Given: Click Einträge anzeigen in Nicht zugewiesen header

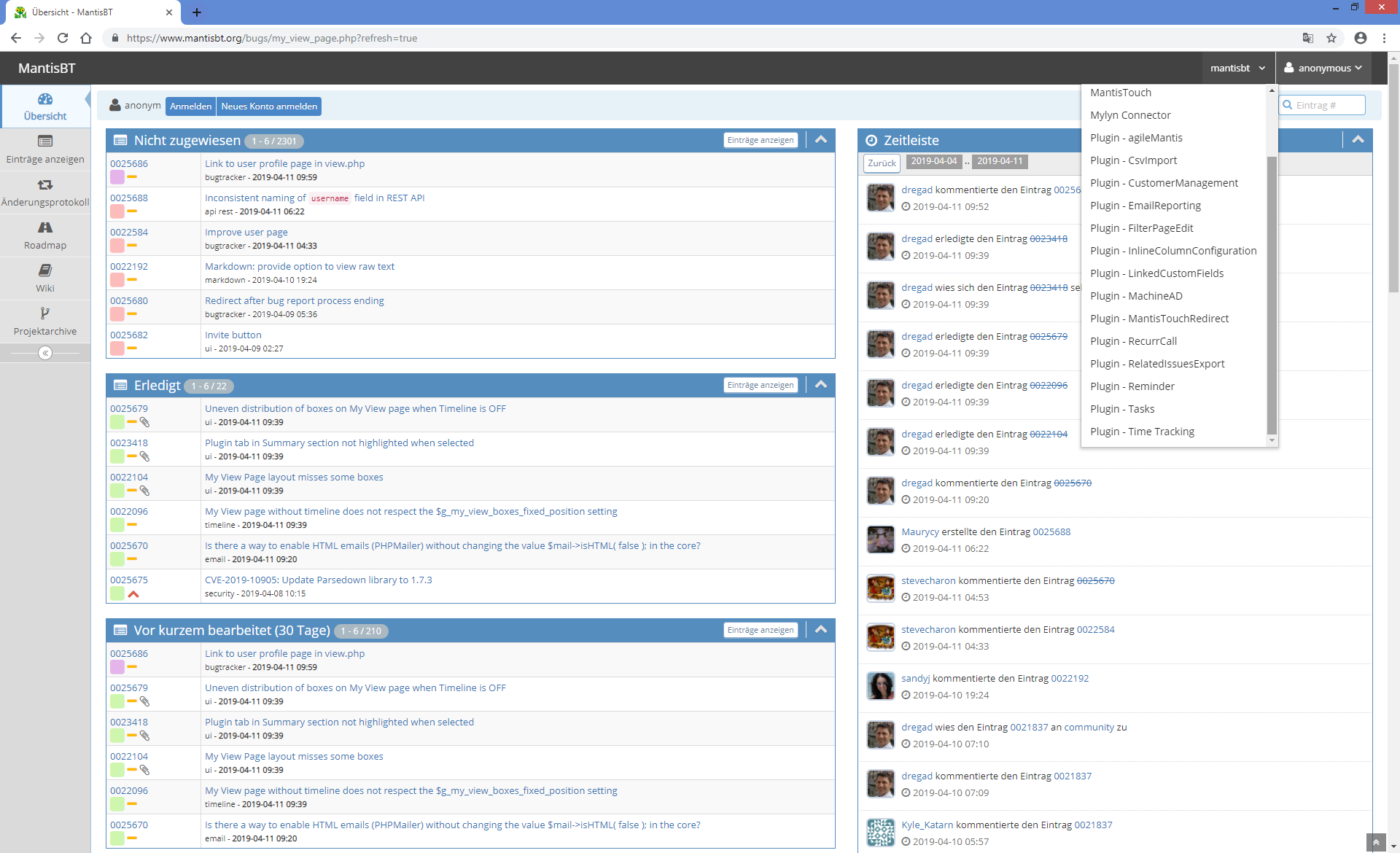Looking at the screenshot, I should [x=761, y=140].
